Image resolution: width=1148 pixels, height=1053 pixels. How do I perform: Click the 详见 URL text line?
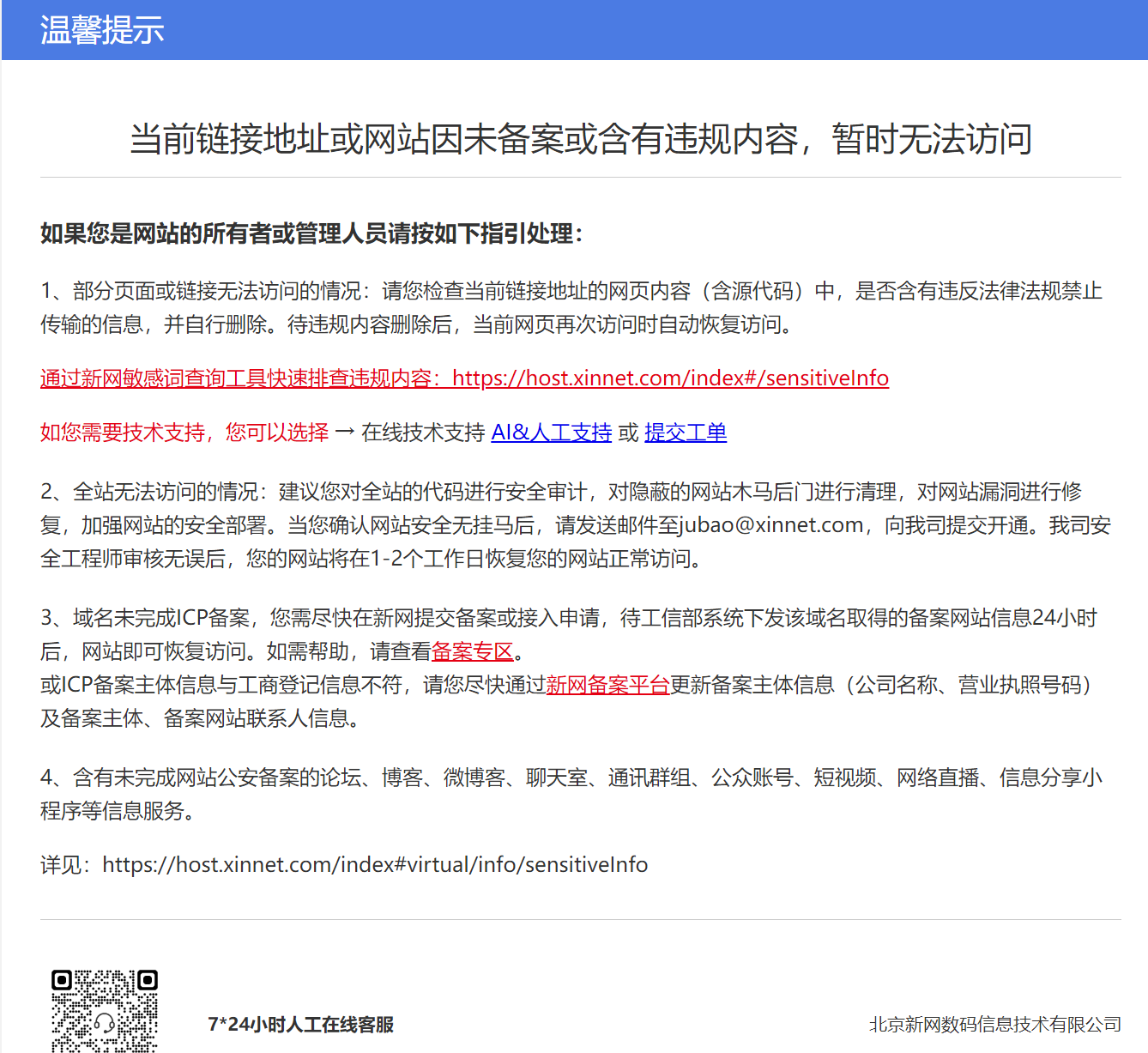pyautogui.click(x=344, y=865)
